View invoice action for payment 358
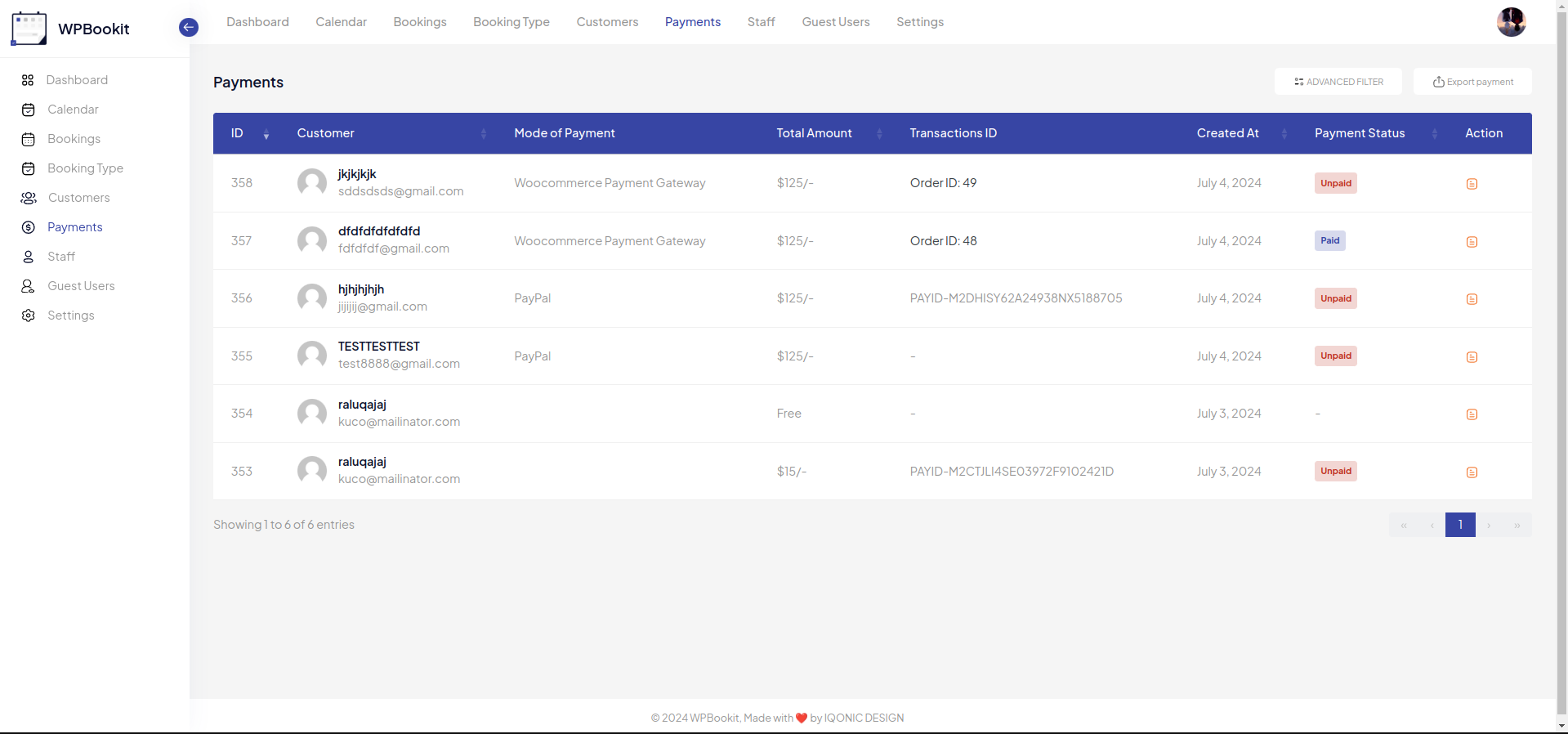The image size is (1568, 734). click(x=1472, y=184)
